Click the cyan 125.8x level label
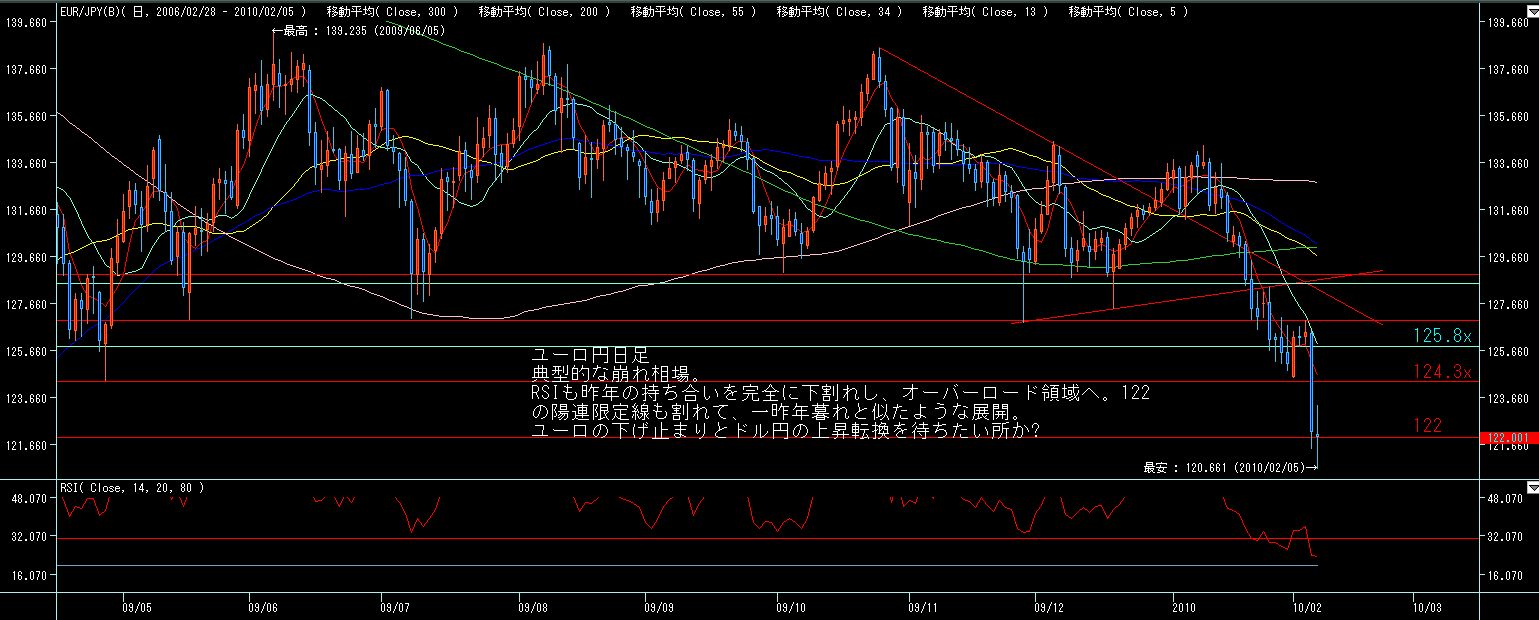Viewport: 1539px width, 620px height. (x=1443, y=335)
